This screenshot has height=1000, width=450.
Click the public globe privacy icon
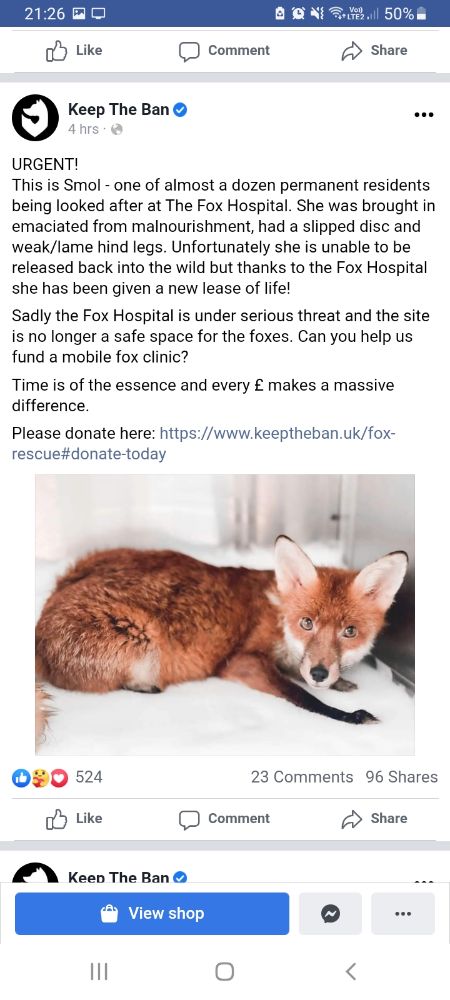pyautogui.click(x=117, y=129)
